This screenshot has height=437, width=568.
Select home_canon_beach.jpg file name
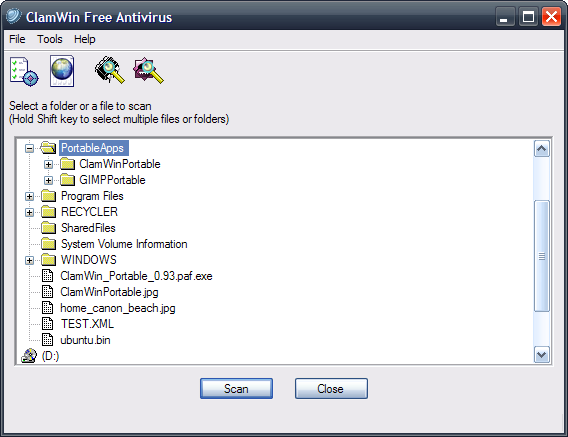tap(118, 308)
